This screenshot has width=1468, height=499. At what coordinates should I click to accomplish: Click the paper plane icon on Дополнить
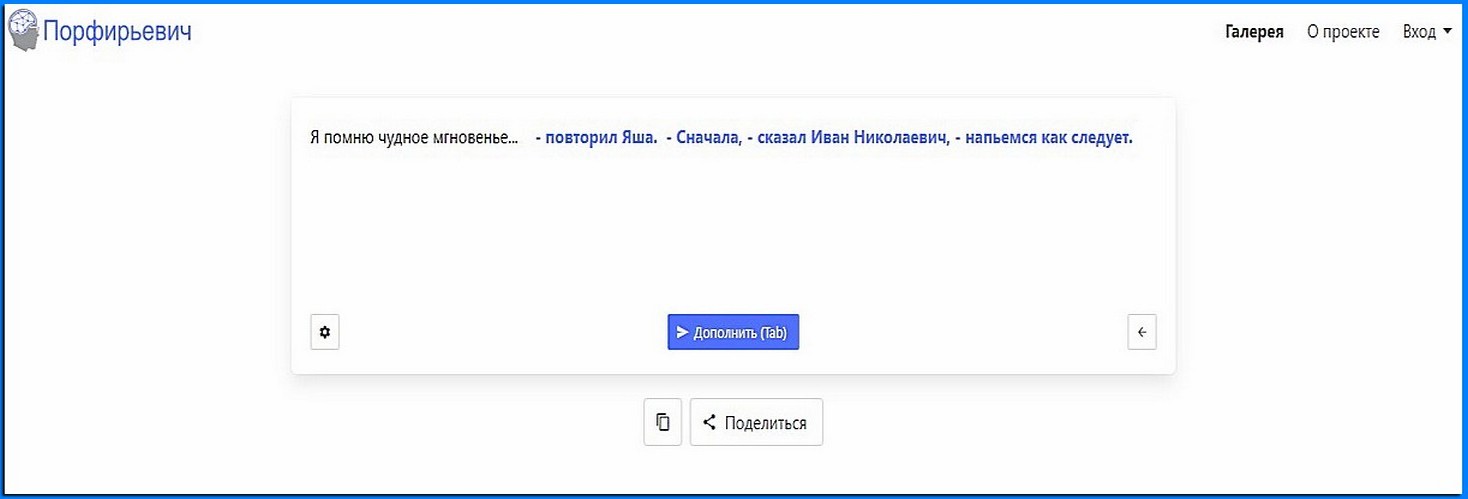pos(682,333)
